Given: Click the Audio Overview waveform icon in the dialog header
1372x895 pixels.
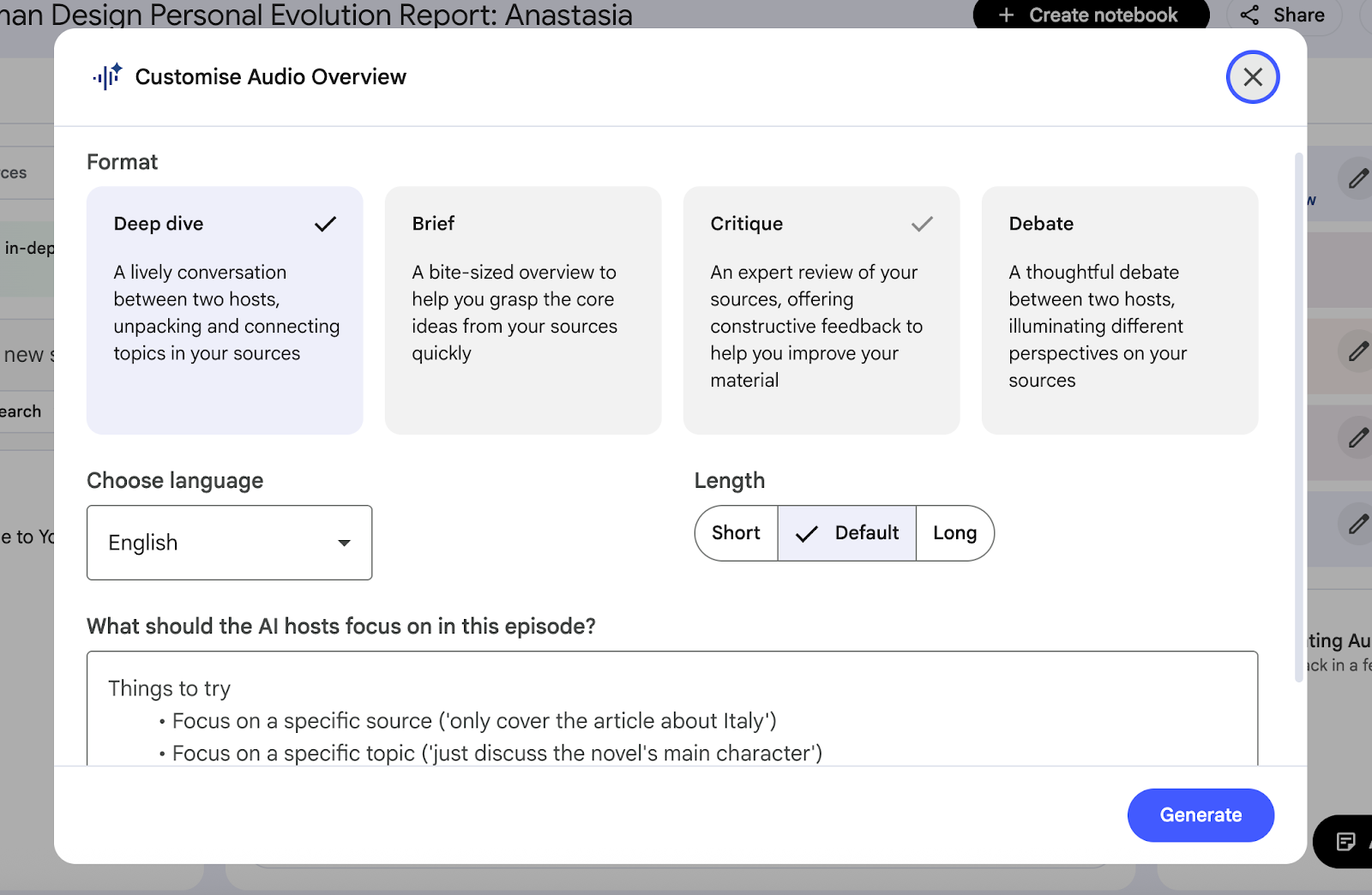Looking at the screenshot, I should pos(106,77).
